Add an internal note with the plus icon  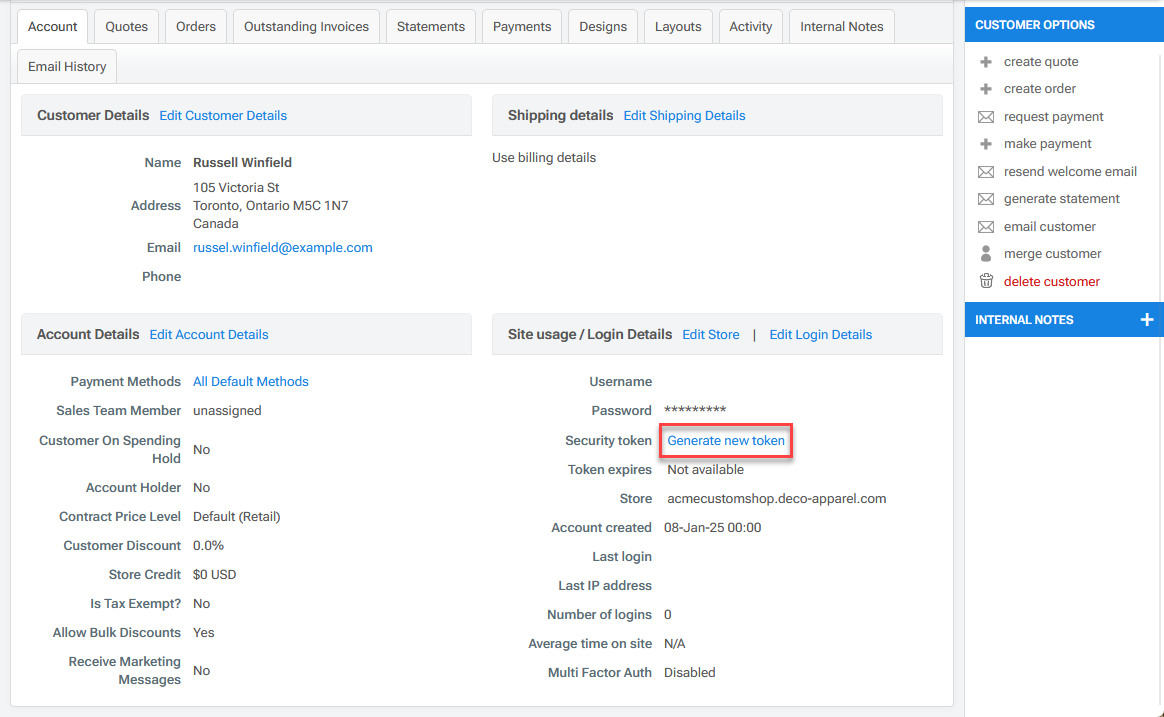tap(1146, 320)
